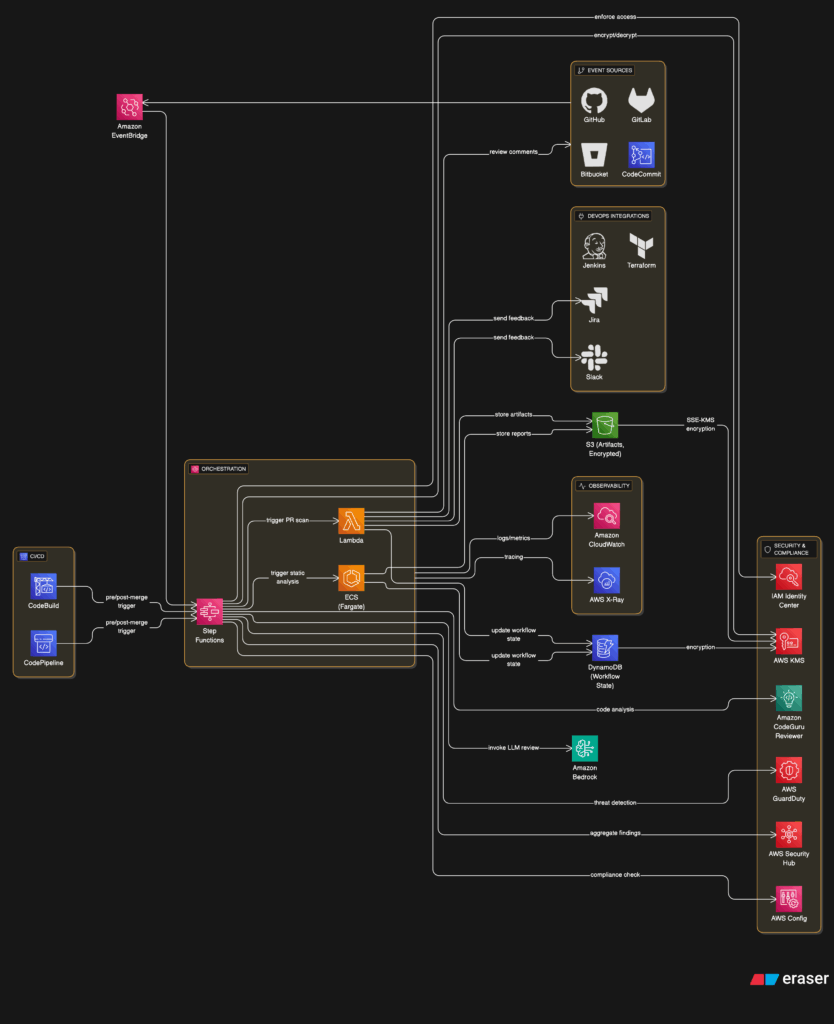
Task: Open the eraser logo link
Action: (x=789, y=979)
